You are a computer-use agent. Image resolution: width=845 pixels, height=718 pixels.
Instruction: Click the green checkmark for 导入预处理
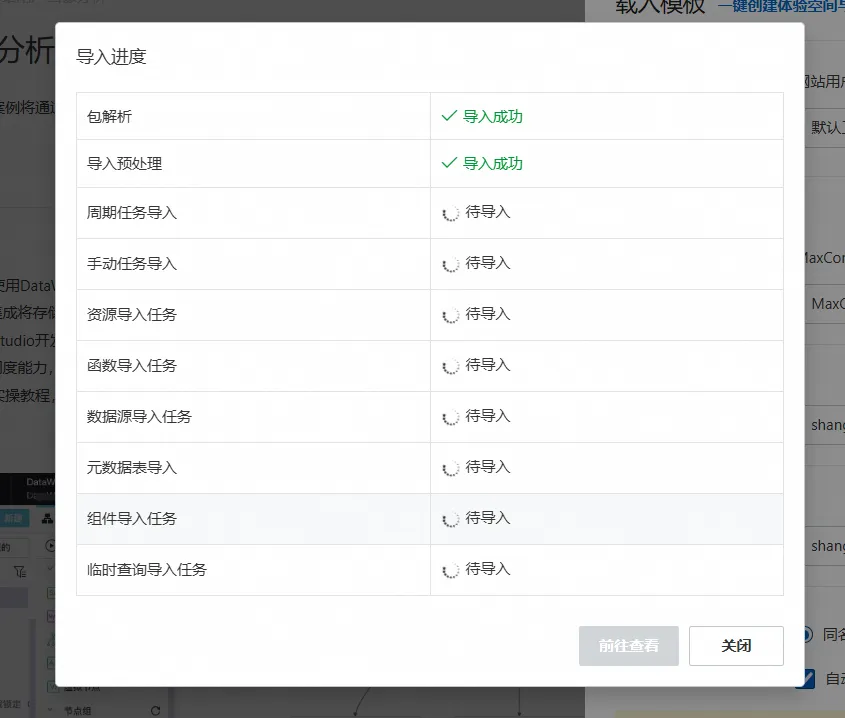[x=449, y=163]
